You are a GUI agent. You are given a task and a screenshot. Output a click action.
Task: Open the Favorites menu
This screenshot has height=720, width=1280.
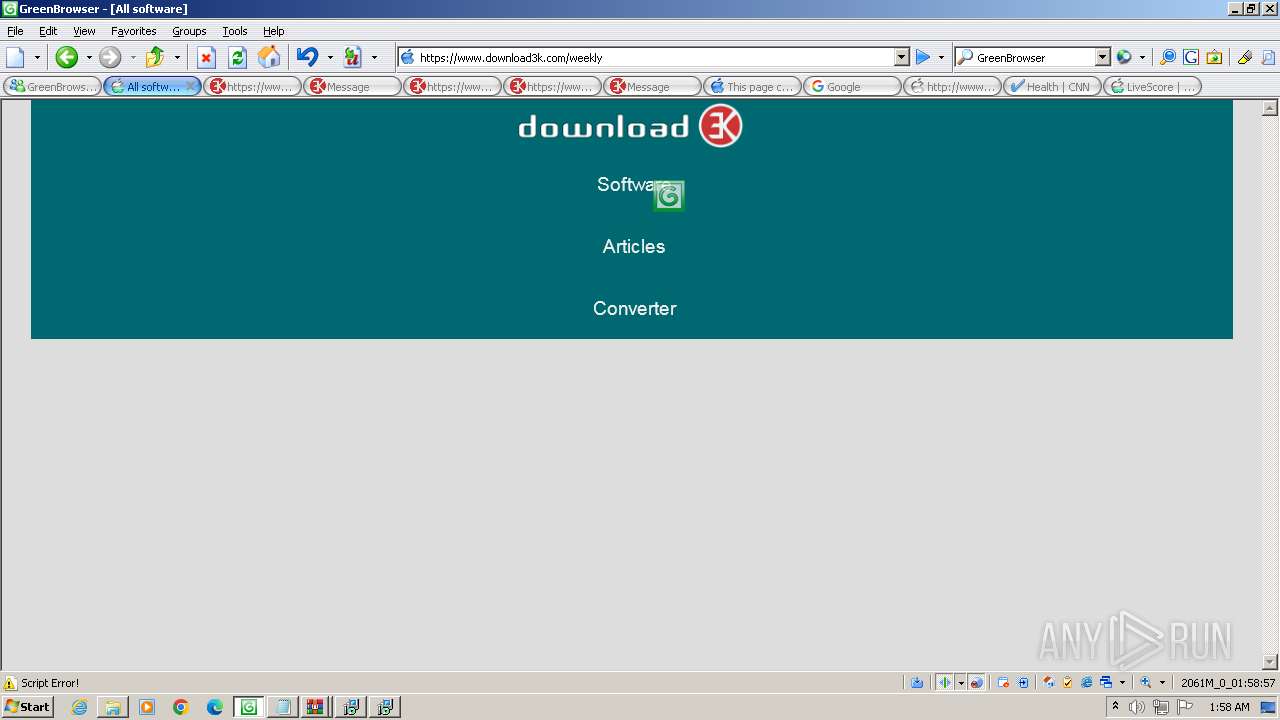[134, 31]
